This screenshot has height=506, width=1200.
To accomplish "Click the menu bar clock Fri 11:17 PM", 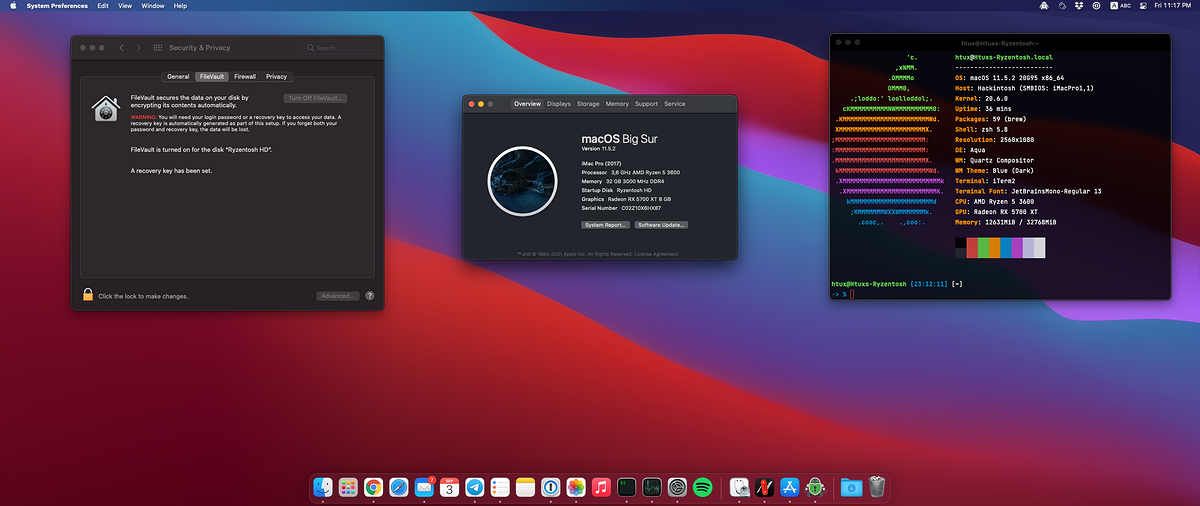I will click(x=1173, y=6).
